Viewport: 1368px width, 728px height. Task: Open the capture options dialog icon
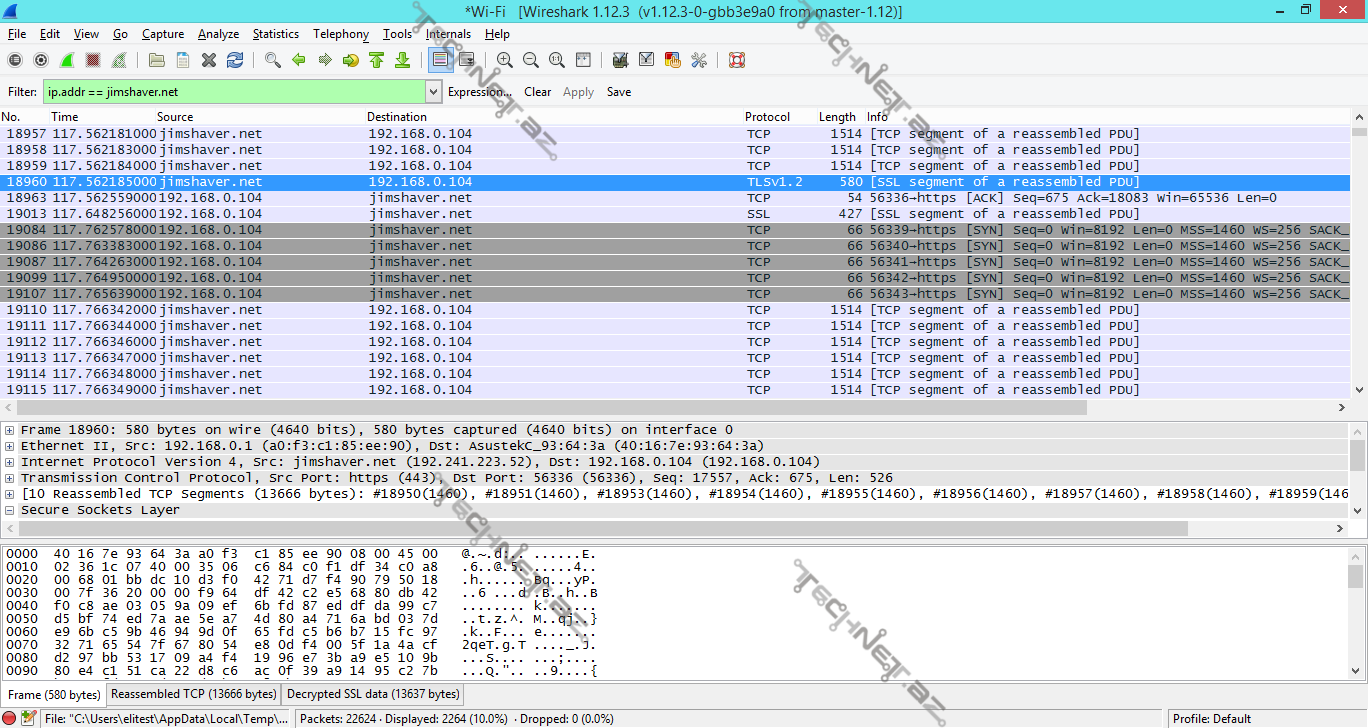click(x=41, y=60)
